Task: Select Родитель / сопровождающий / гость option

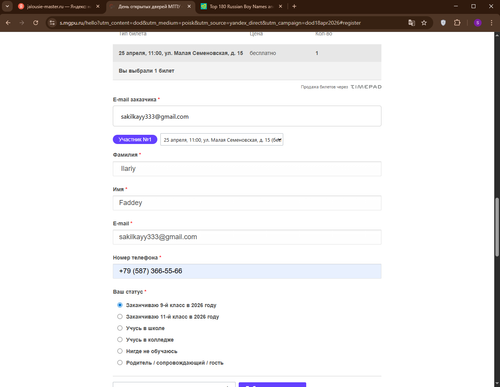Action: click(x=120, y=363)
